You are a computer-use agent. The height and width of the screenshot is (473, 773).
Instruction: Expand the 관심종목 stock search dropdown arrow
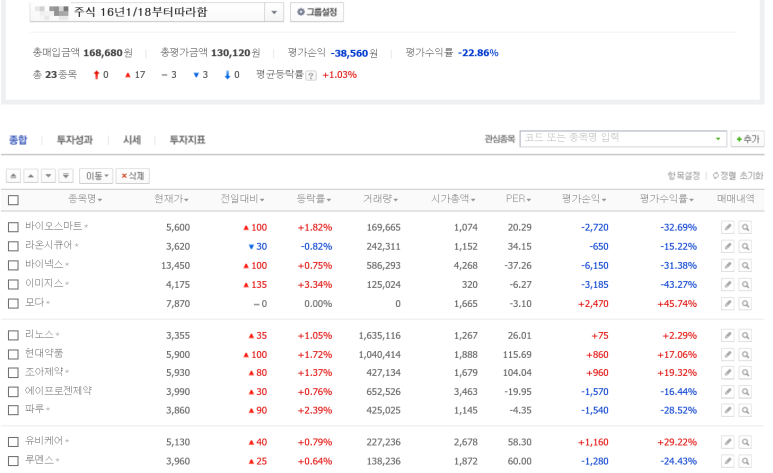pyautogui.click(x=718, y=139)
